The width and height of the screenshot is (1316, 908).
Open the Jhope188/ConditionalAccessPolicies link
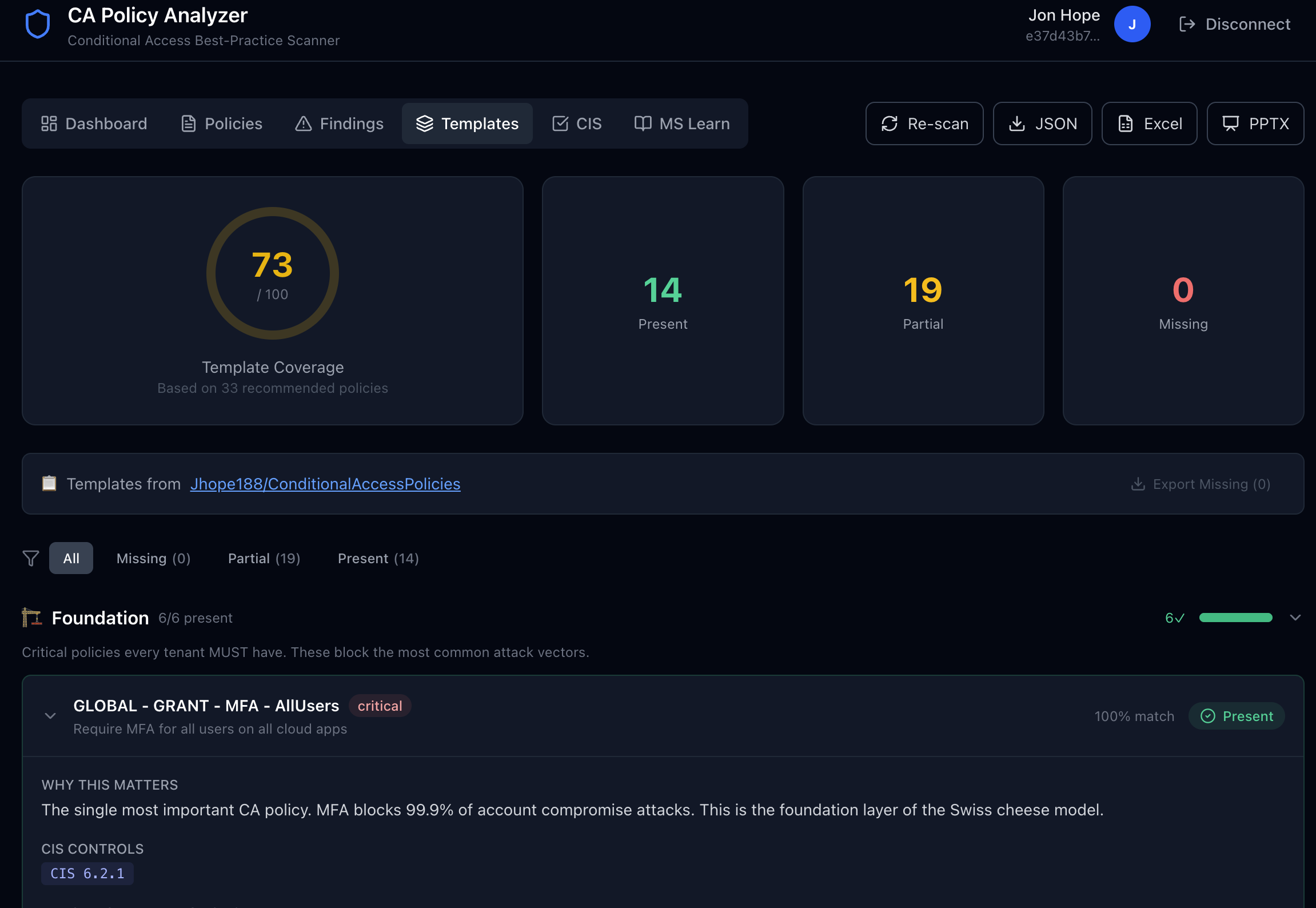click(325, 484)
